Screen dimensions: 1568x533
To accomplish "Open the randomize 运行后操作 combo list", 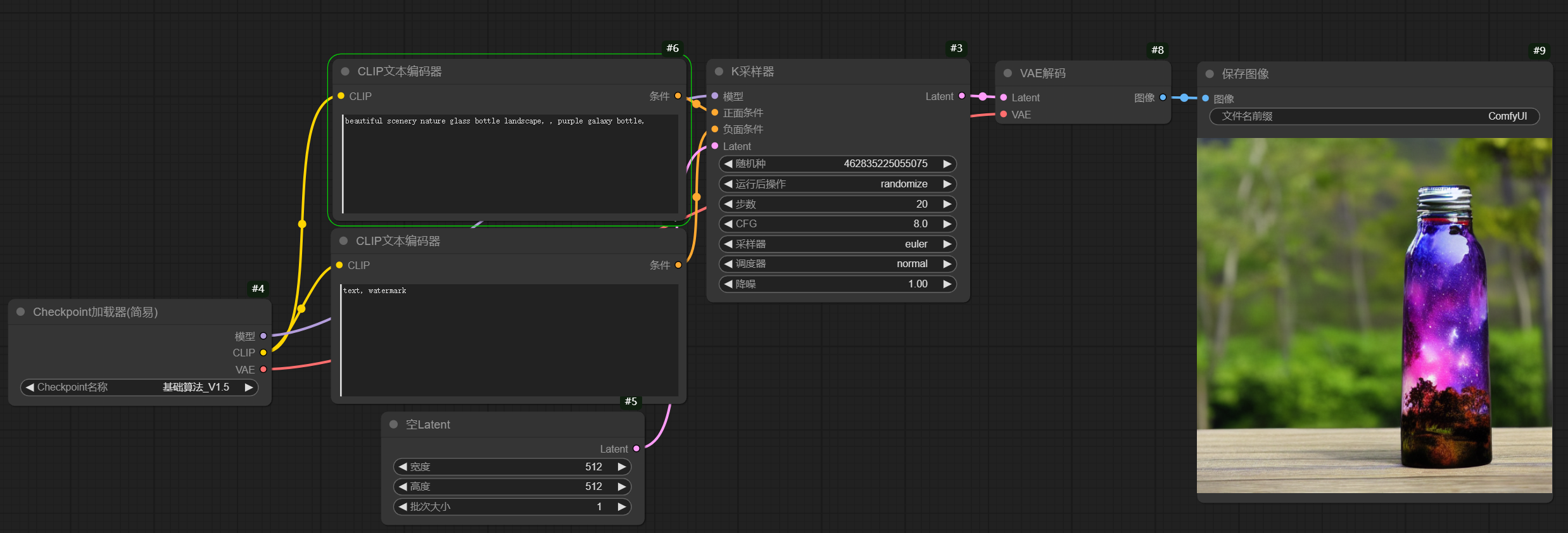I will click(x=837, y=184).
